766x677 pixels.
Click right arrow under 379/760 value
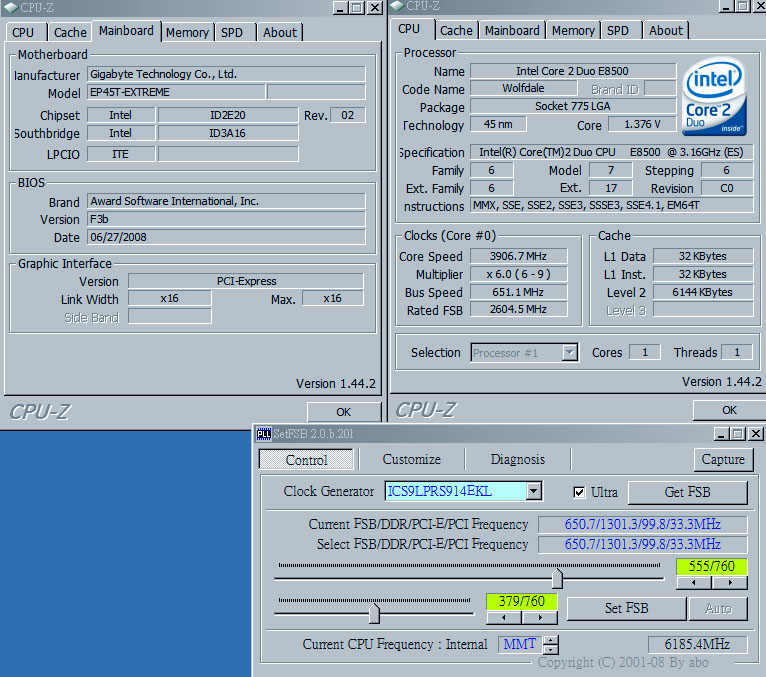click(540, 617)
